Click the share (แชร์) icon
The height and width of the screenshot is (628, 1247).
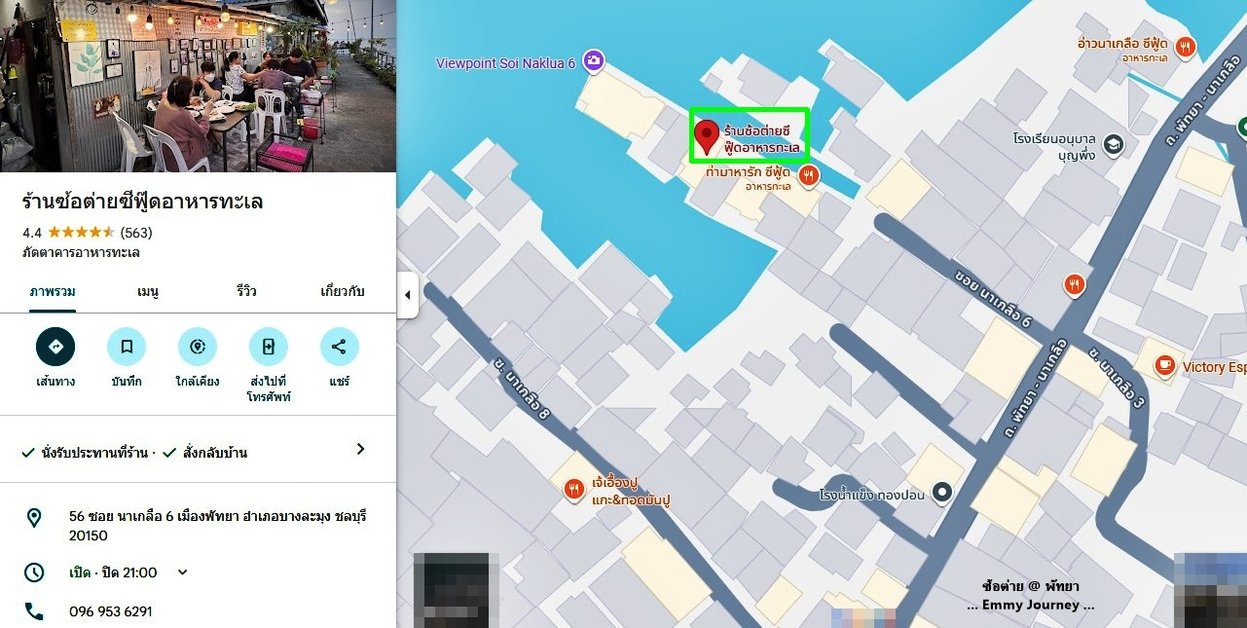click(339, 346)
